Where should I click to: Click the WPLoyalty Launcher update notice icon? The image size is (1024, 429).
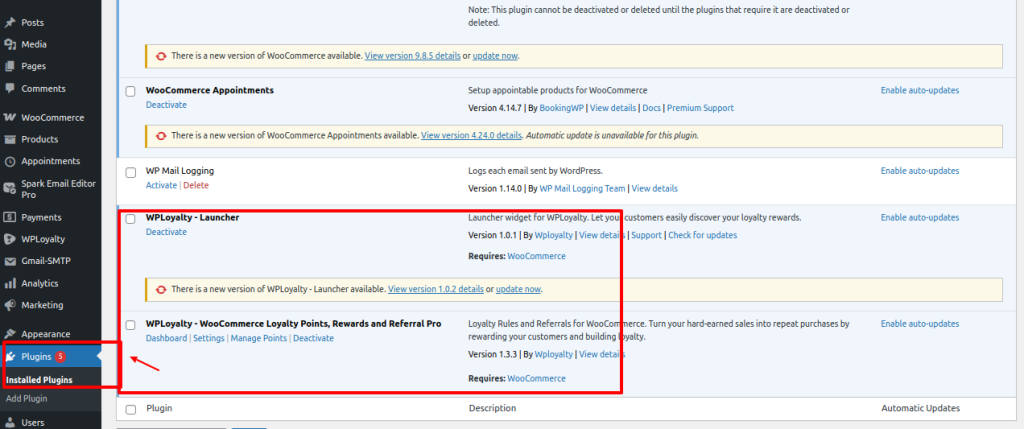click(x=161, y=289)
